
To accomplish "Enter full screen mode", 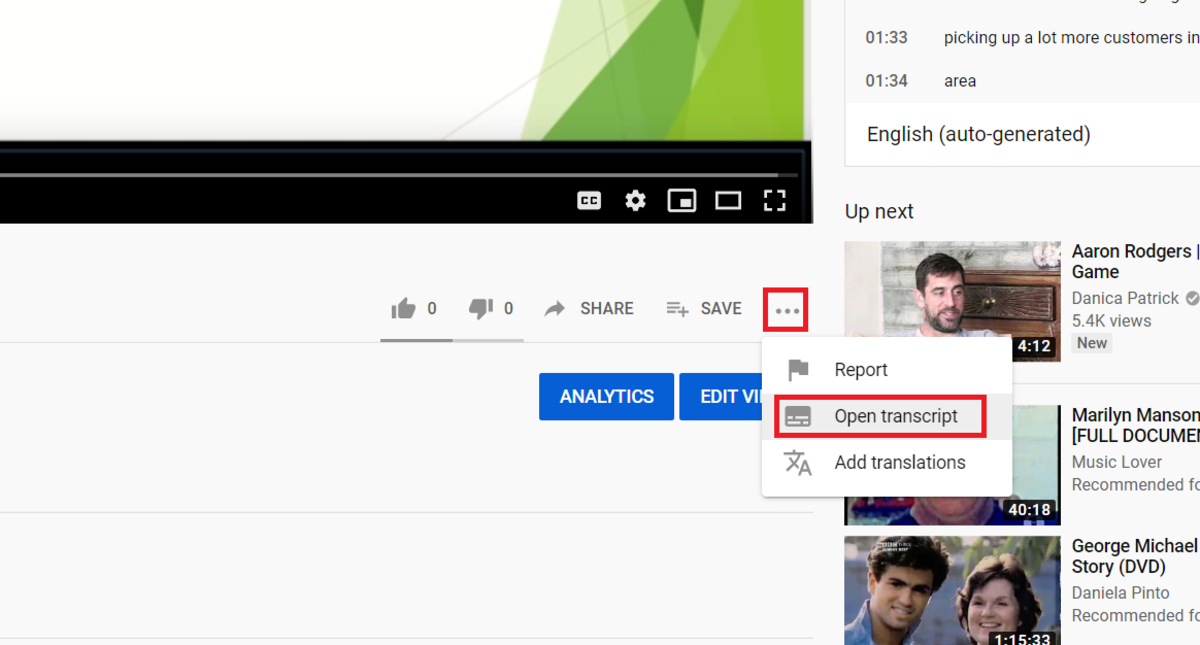I will tap(774, 201).
